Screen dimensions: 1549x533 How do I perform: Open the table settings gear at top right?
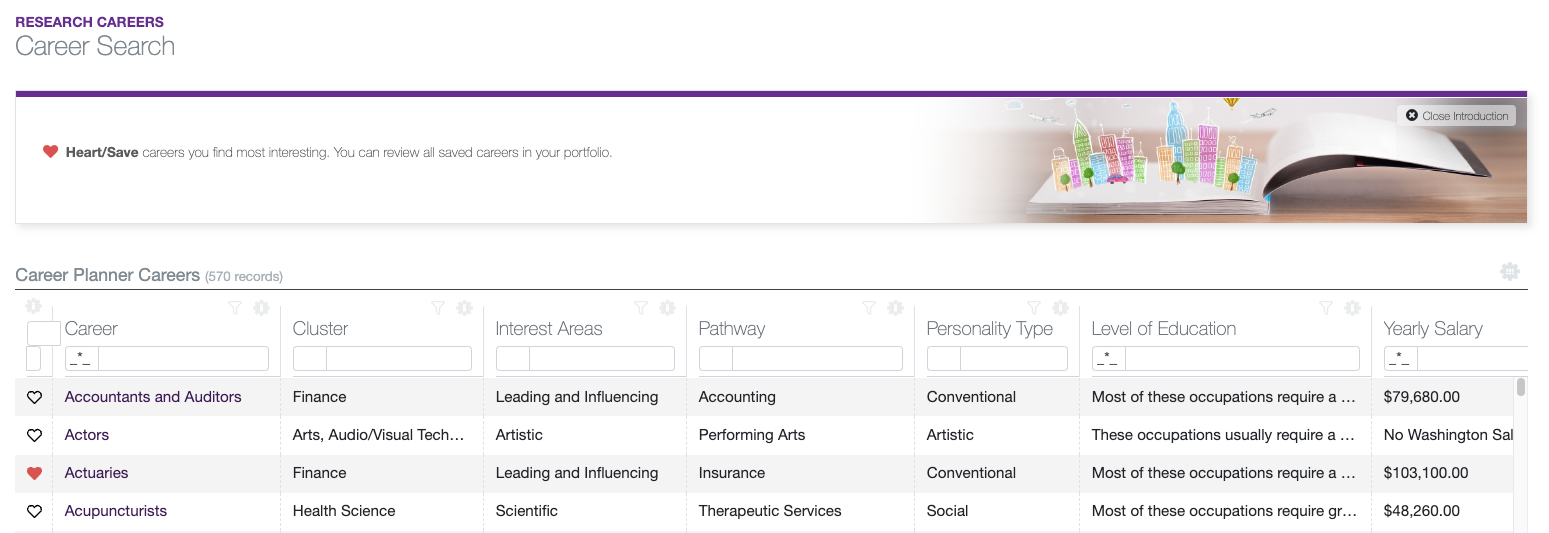tap(1510, 271)
